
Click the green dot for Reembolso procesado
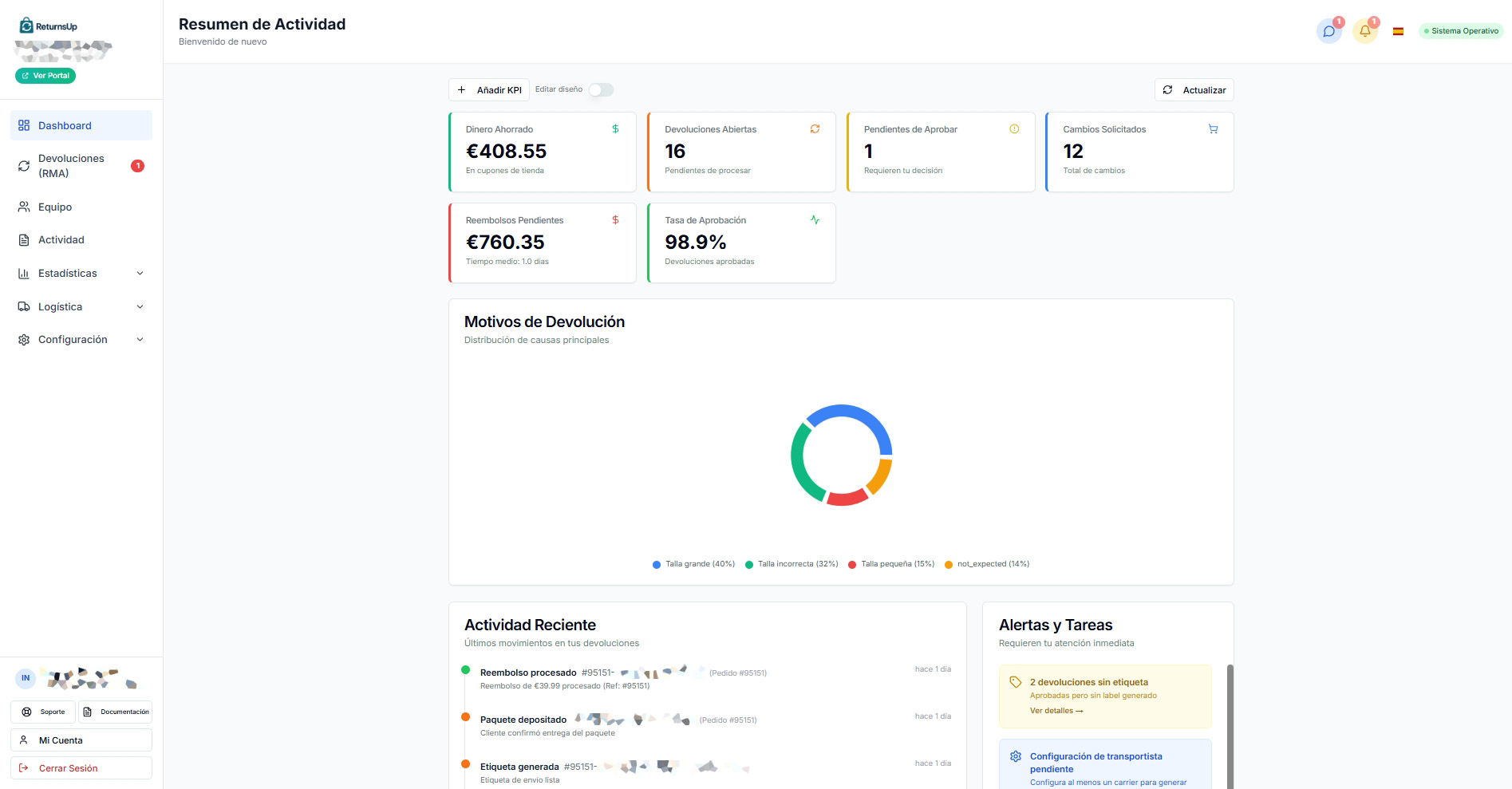point(466,670)
